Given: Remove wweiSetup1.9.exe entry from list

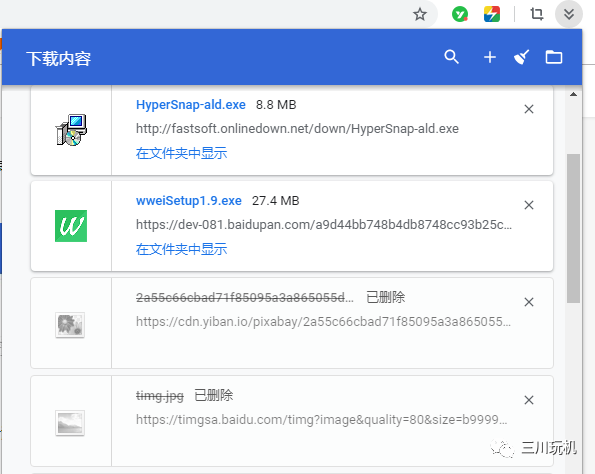Looking at the screenshot, I should 529,205.
